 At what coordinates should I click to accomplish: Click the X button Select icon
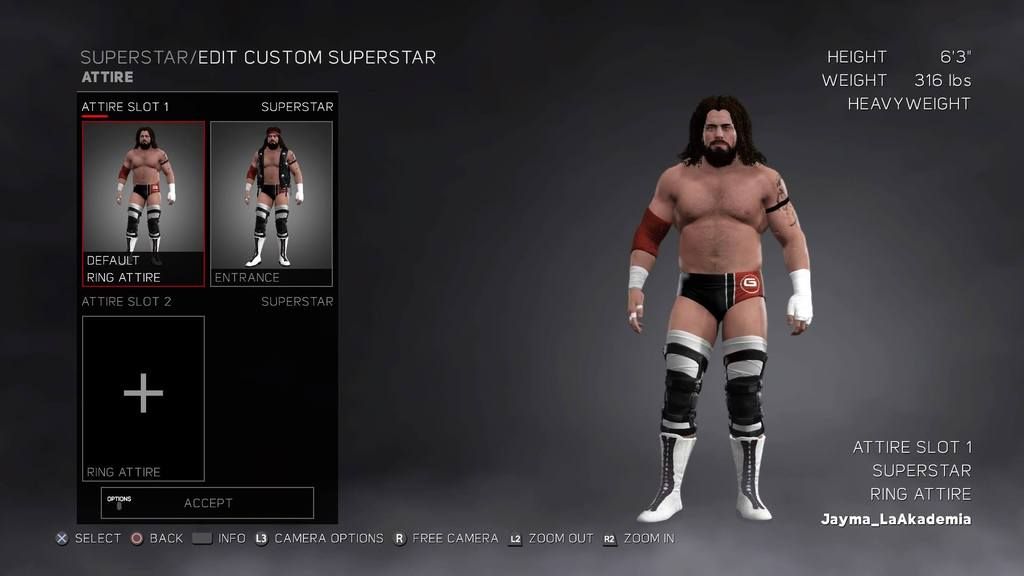(x=61, y=539)
